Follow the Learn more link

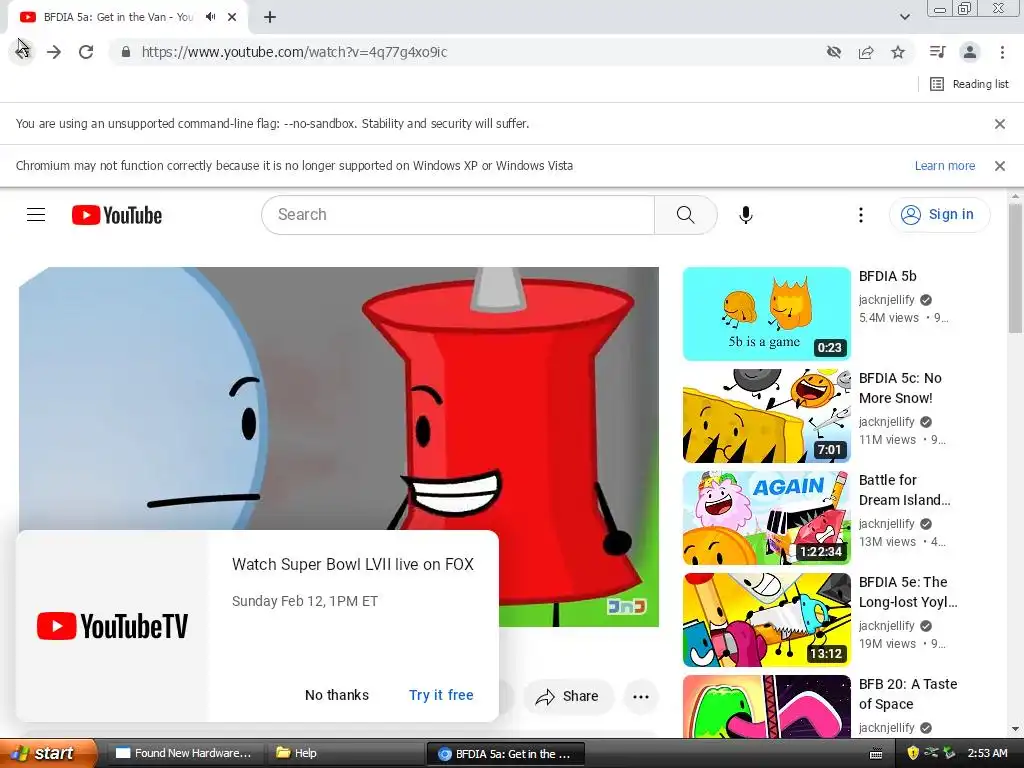pyautogui.click(x=944, y=166)
